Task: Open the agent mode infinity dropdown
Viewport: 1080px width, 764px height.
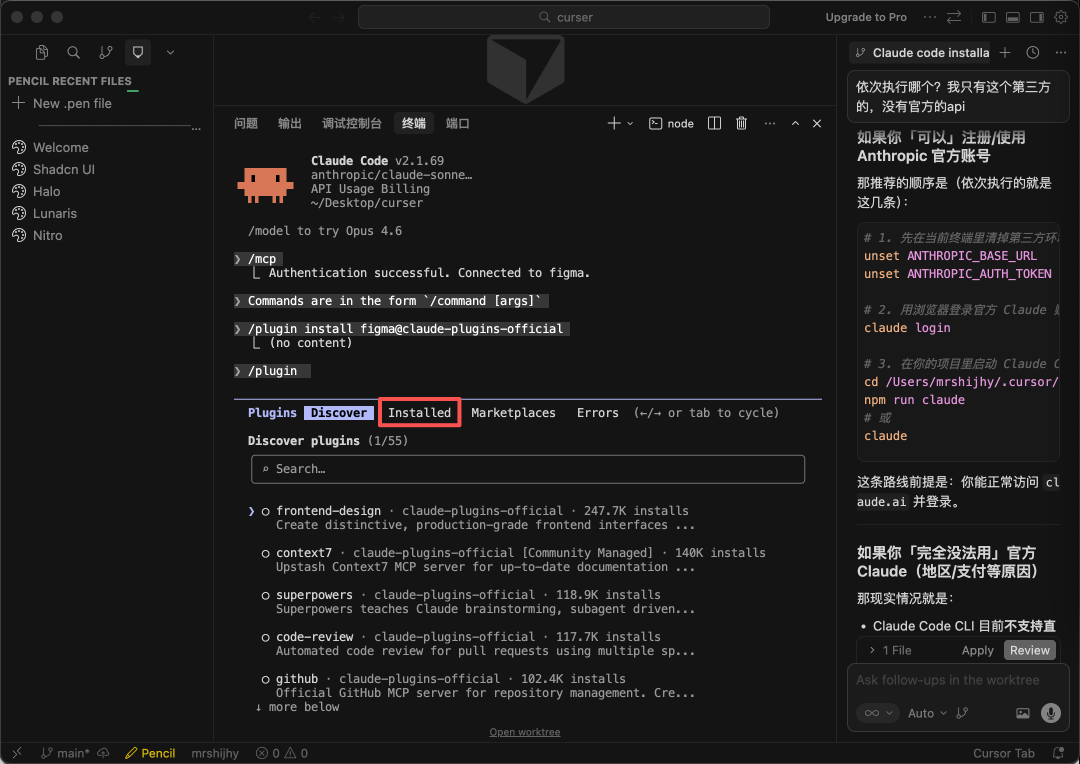Action: [x=878, y=713]
